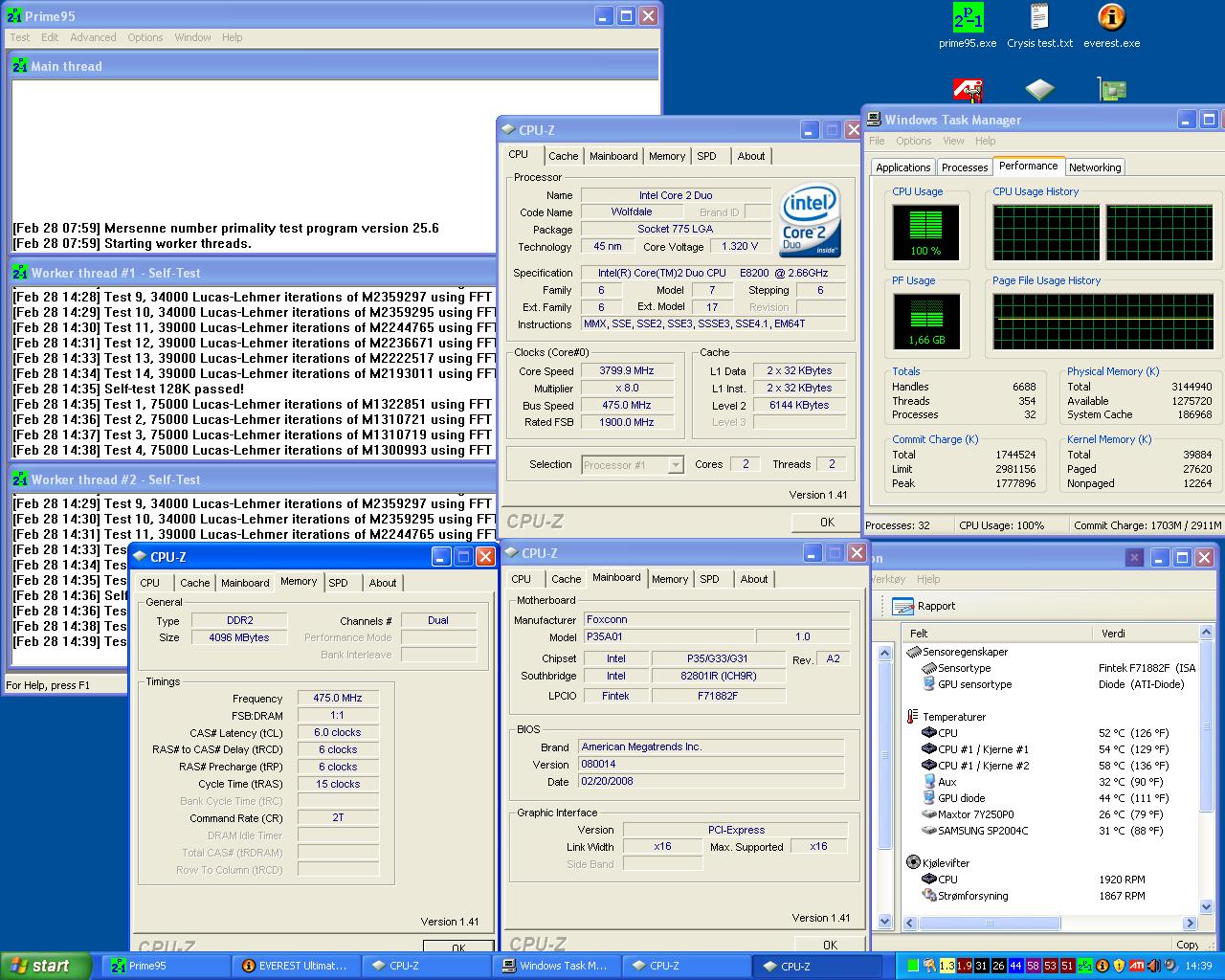Open the Hjelp menu in Everest
The width and height of the screenshot is (1225, 980).
928,579
